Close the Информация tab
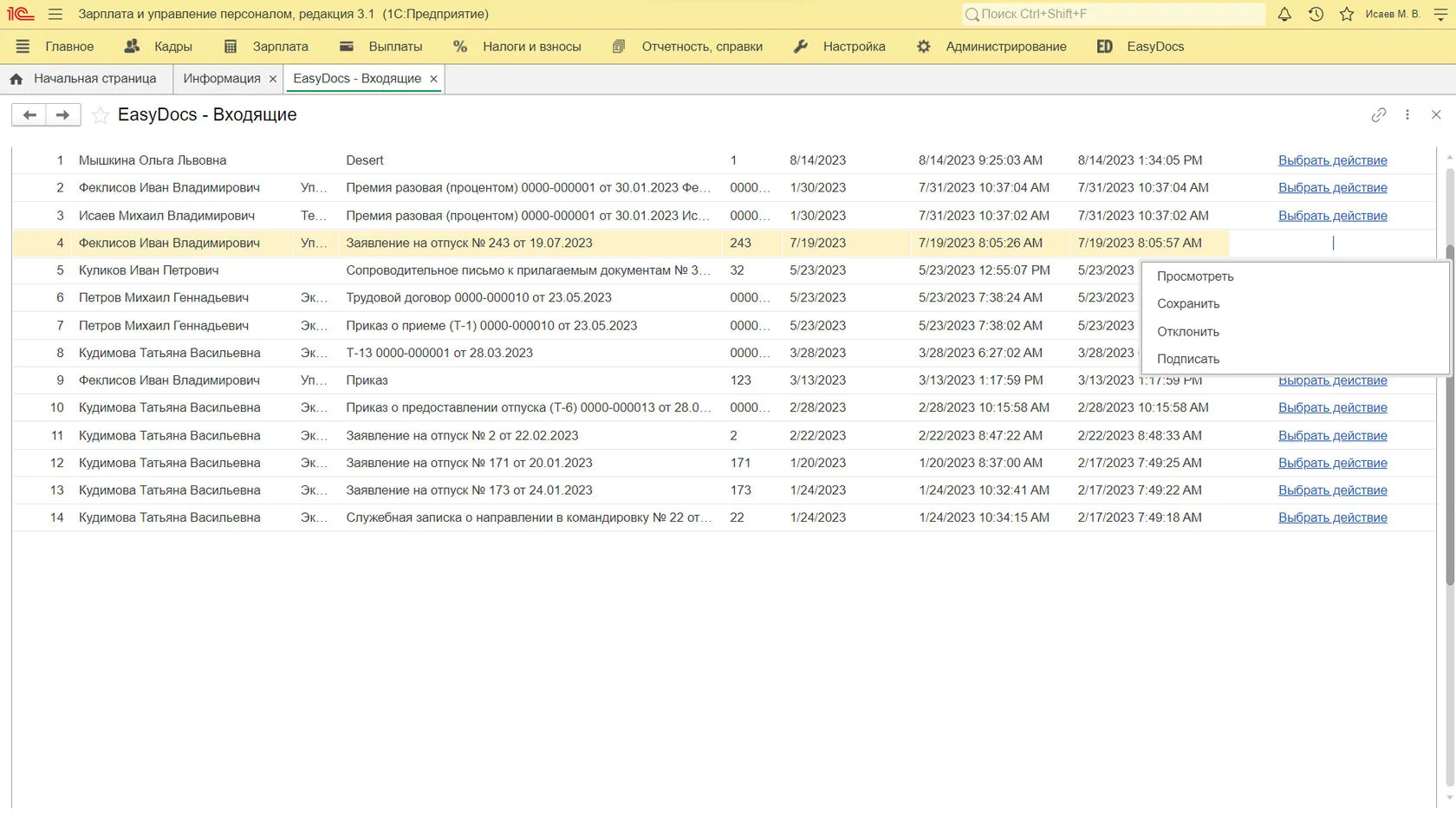This screenshot has height=819, width=1456. point(273,79)
